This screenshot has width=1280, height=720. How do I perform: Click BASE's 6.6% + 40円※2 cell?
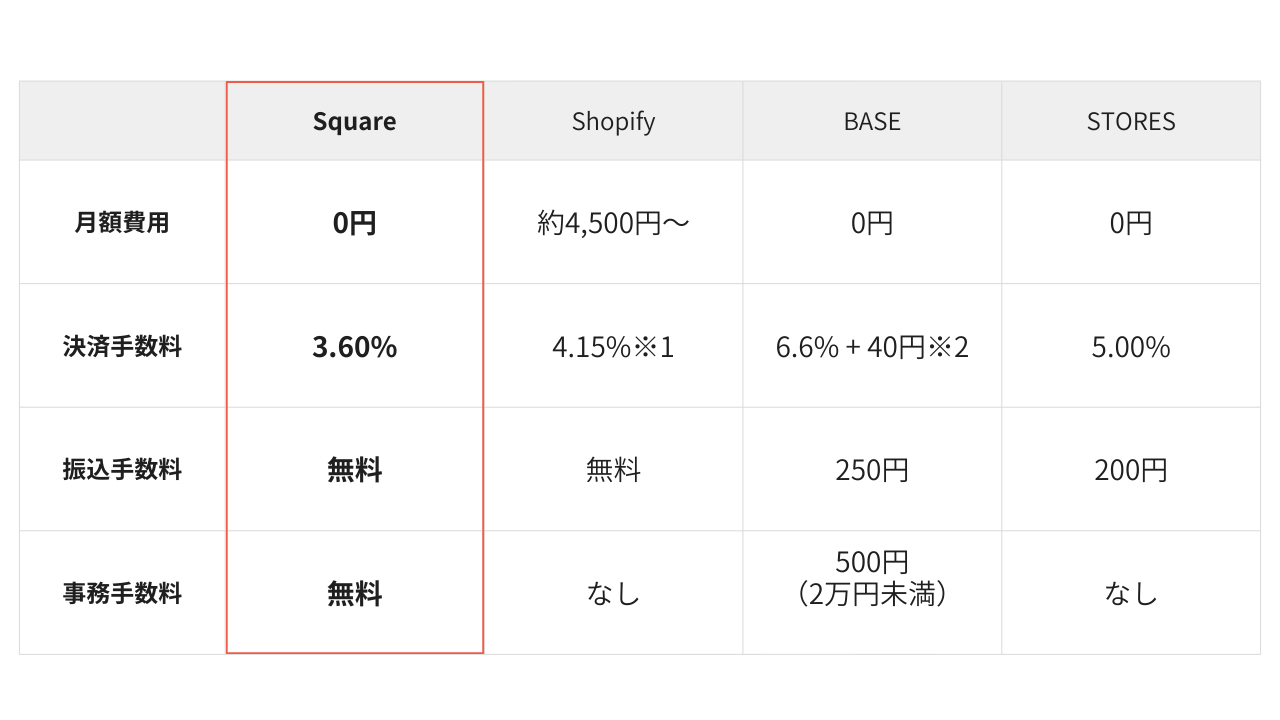point(872,347)
